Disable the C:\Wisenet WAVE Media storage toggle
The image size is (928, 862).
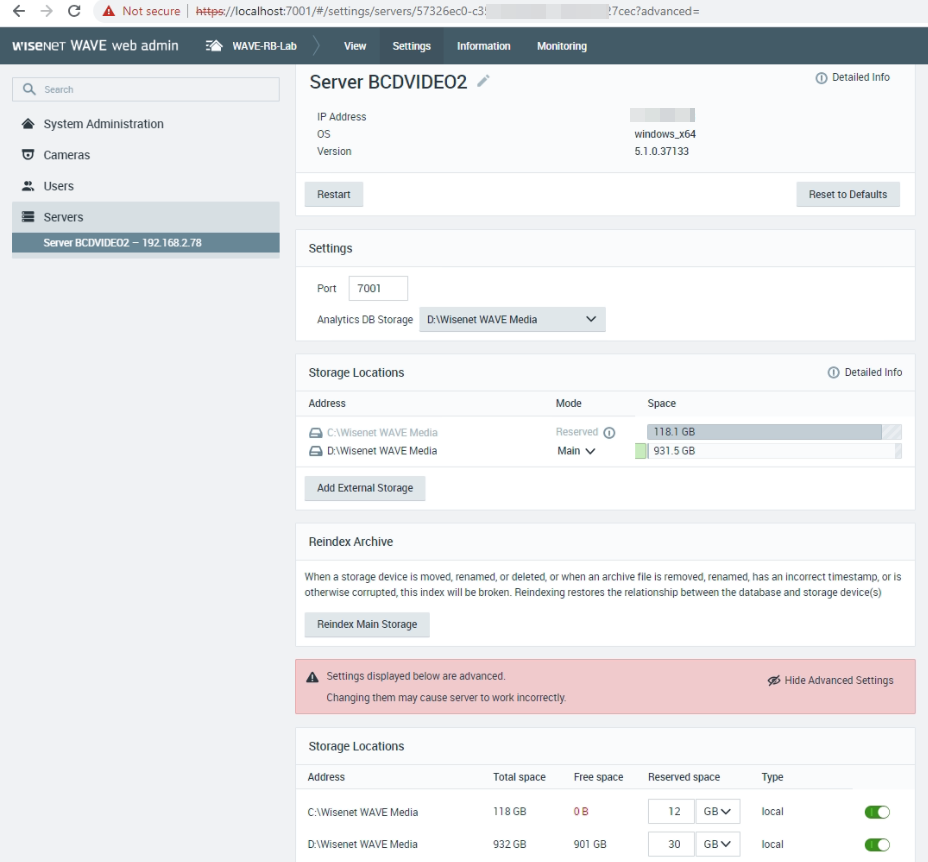coord(877,812)
